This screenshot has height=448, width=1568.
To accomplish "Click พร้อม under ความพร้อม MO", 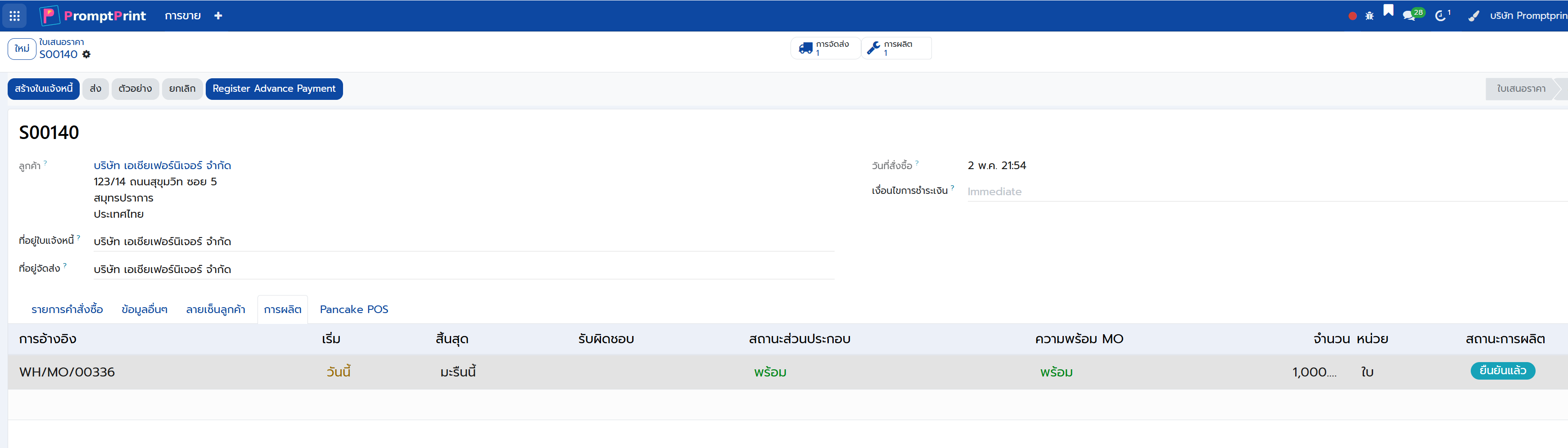I will [x=1056, y=372].
